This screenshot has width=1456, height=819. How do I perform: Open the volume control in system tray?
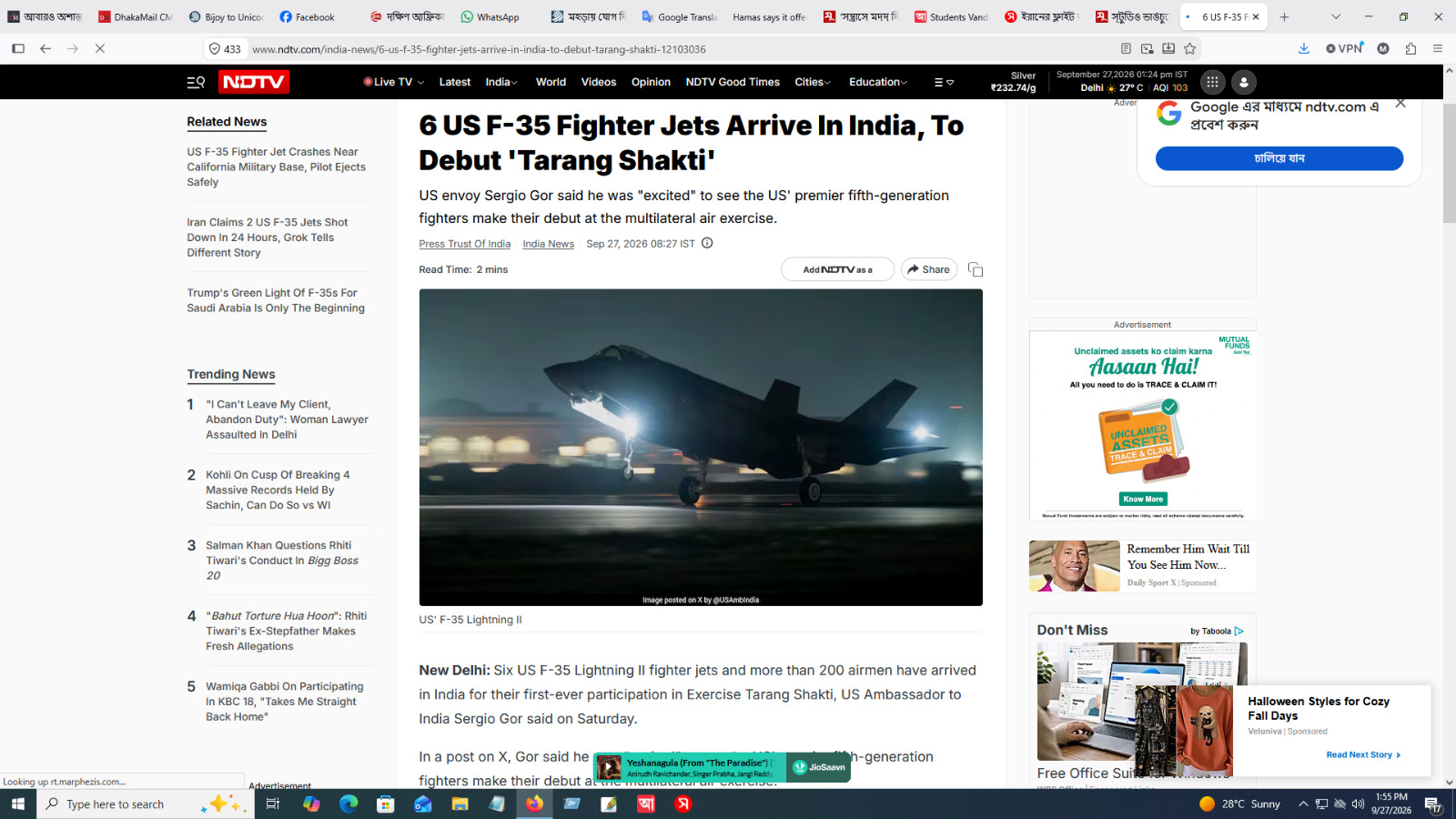[x=1358, y=804]
